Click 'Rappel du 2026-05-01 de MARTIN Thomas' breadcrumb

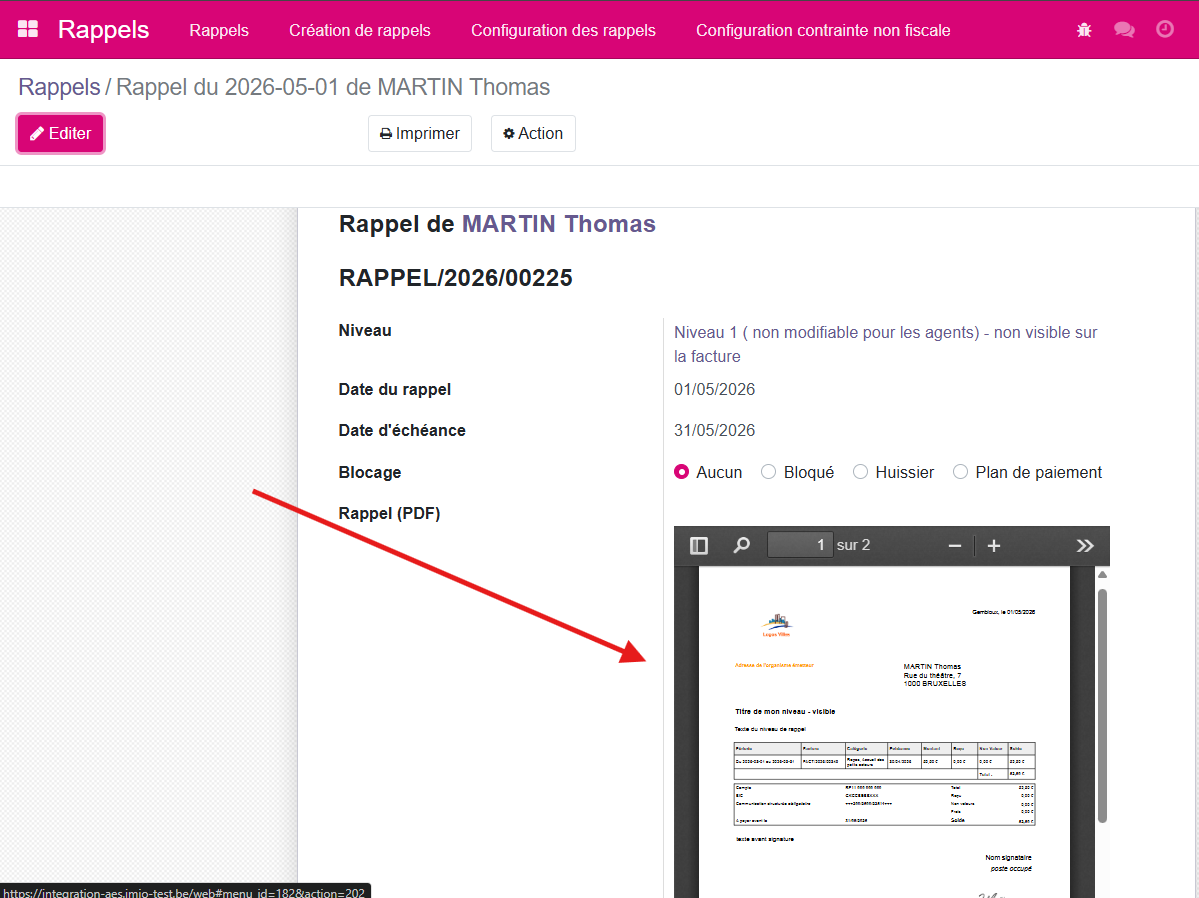click(x=333, y=86)
